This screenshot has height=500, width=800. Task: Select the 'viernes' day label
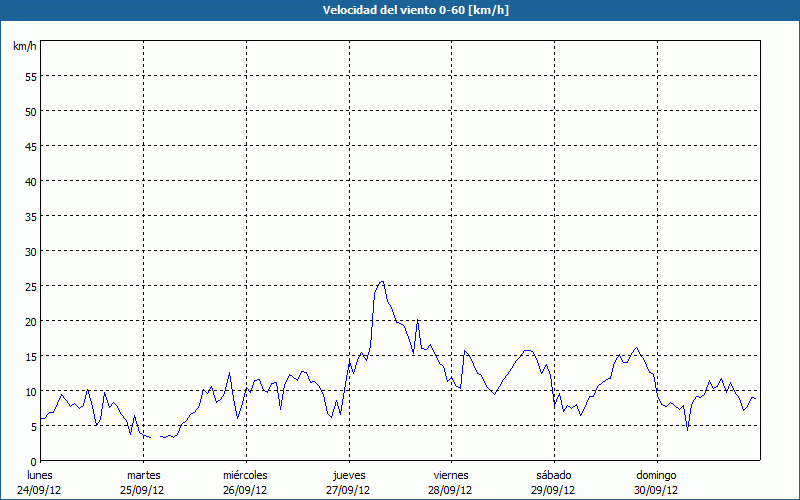click(x=451, y=475)
